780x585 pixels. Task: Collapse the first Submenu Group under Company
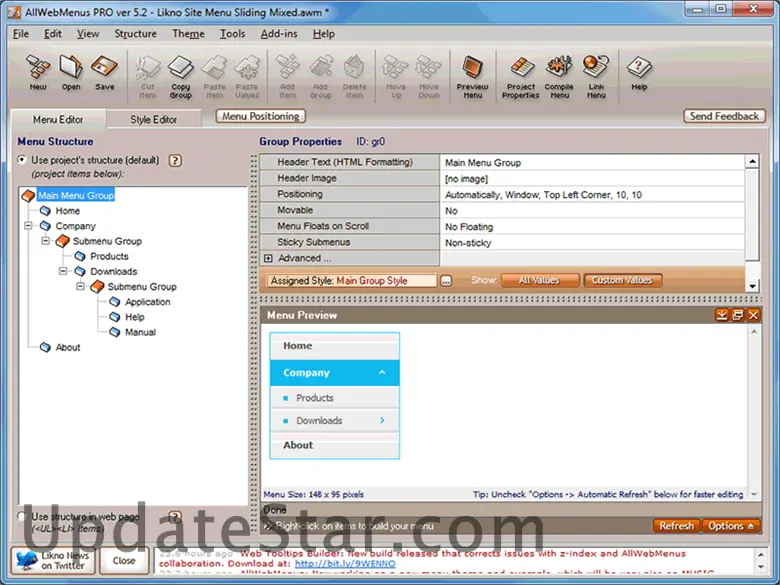coord(45,241)
